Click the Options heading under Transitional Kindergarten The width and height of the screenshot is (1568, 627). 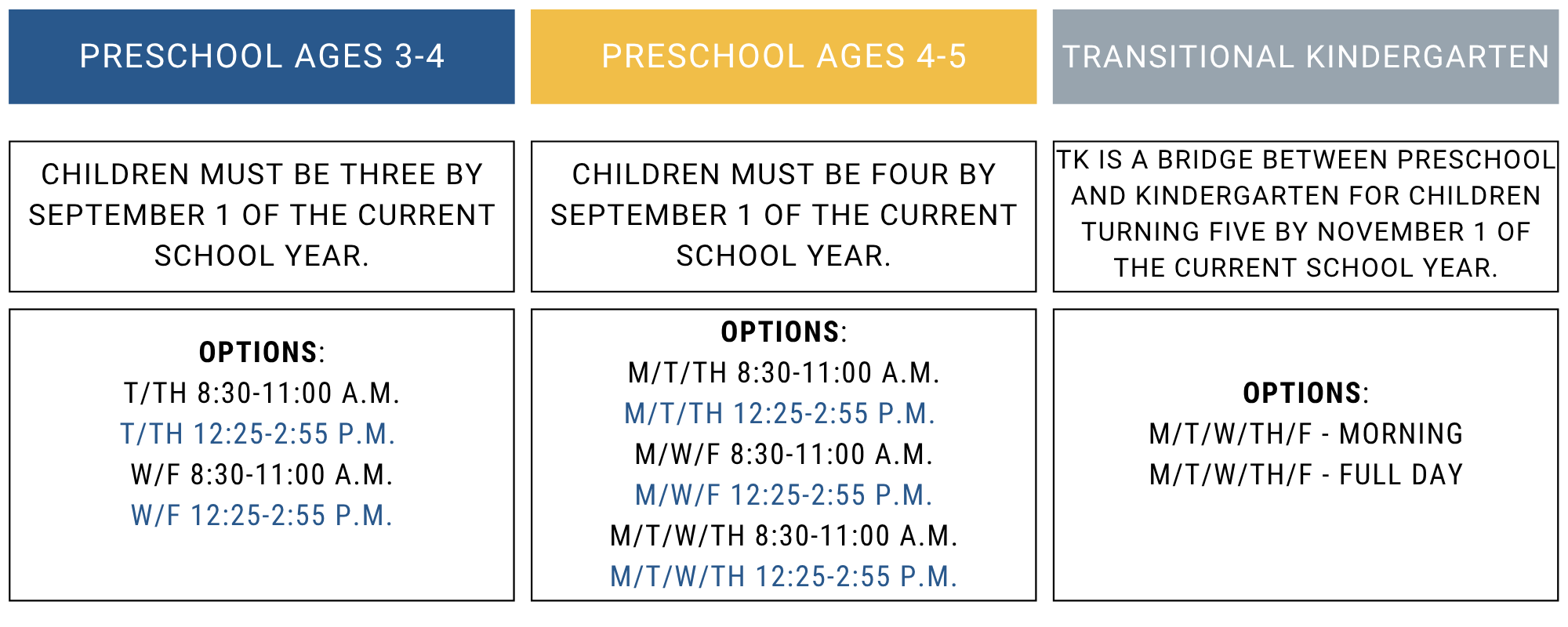[1305, 393]
